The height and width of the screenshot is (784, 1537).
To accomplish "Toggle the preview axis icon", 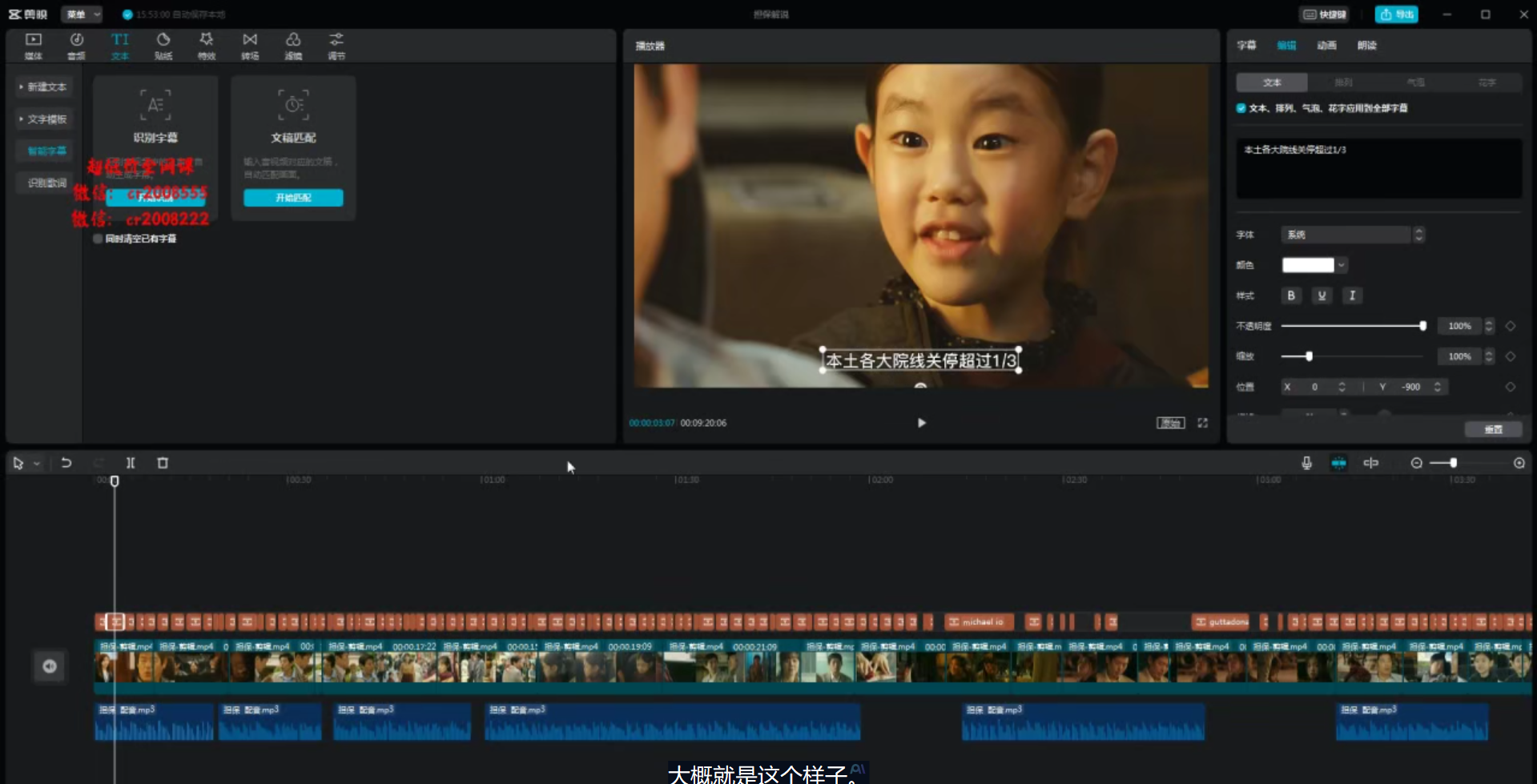I will pos(1370,463).
